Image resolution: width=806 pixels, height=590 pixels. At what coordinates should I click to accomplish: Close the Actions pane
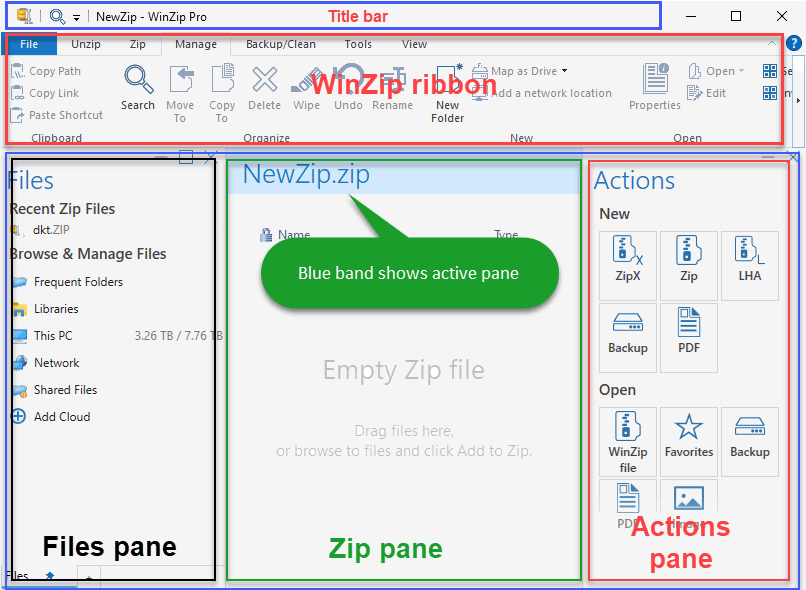pos(794,157)
